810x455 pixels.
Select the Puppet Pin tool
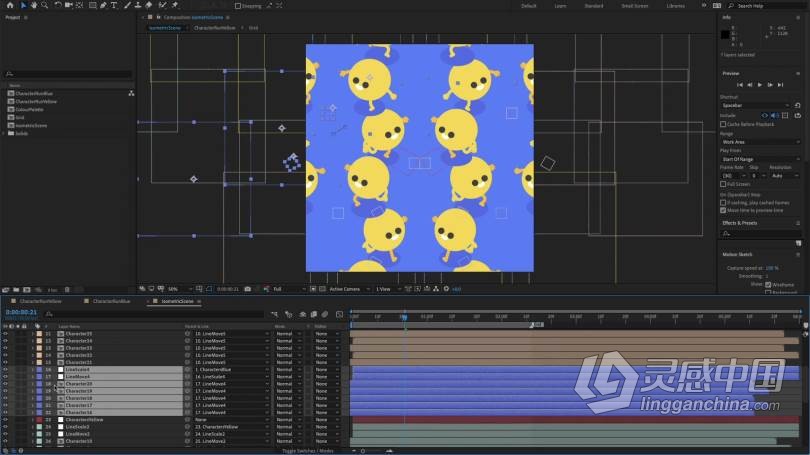pyautogui.click(x=175, y=5)
